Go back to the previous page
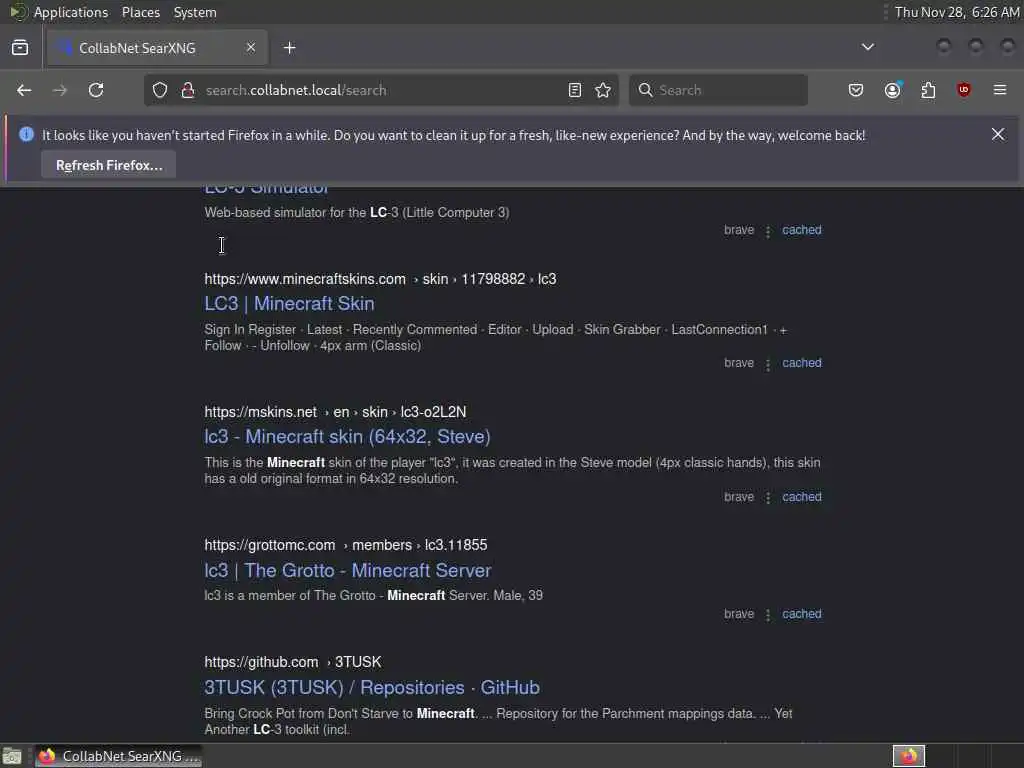Image resolution: width=1024 pixels, height=768 pixels. (x=24, y=90)
